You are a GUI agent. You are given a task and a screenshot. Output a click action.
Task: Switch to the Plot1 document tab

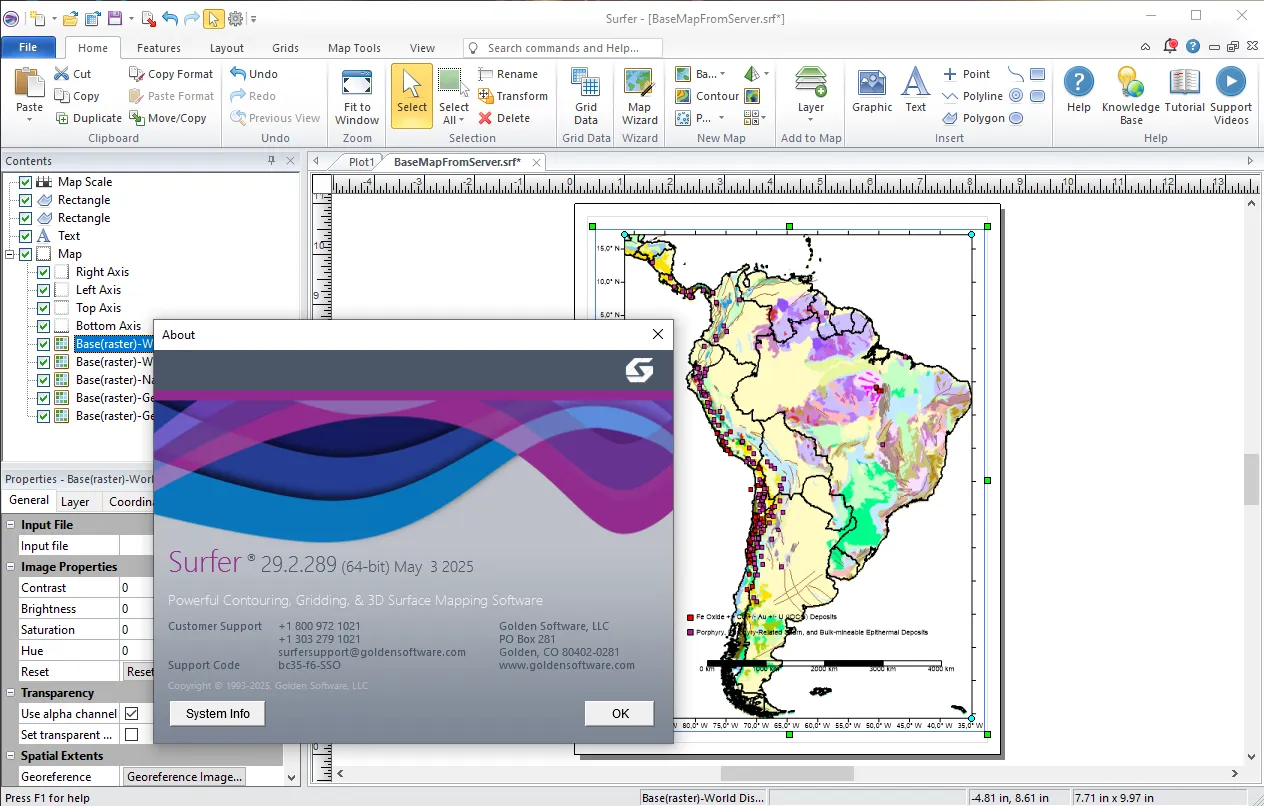click(361, 162)
